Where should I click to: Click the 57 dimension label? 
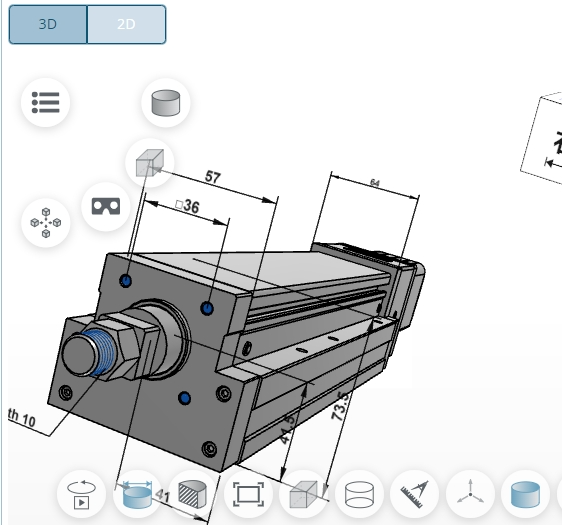(x=213, y=177)
